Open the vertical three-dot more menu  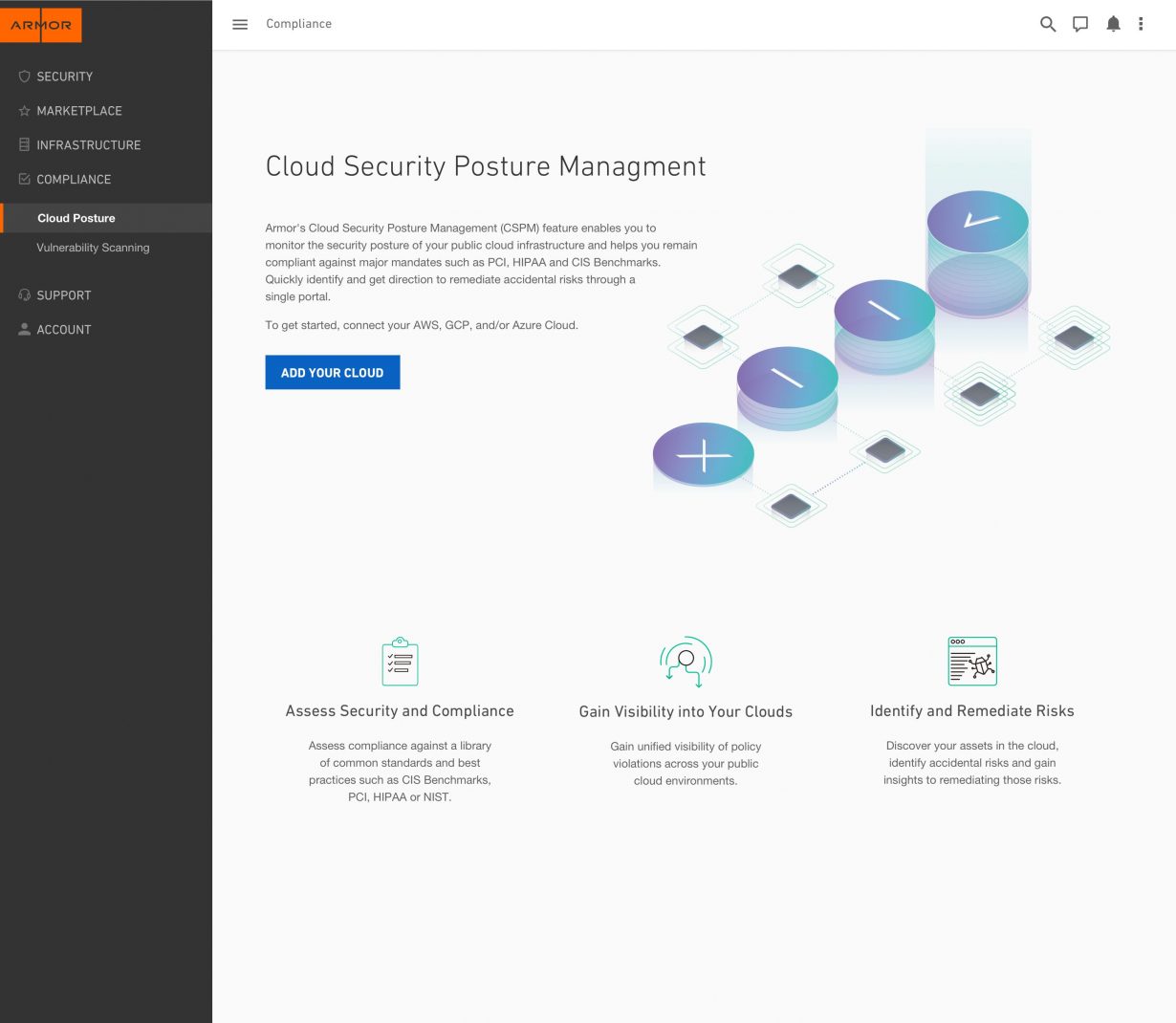(x=1141, y=24)
